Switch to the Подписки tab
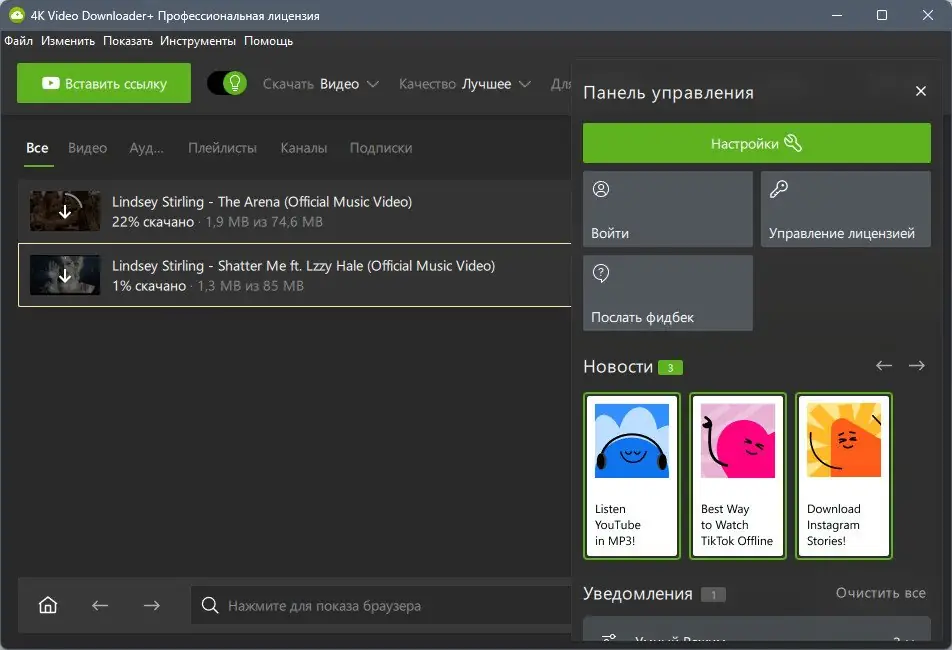 381,148
